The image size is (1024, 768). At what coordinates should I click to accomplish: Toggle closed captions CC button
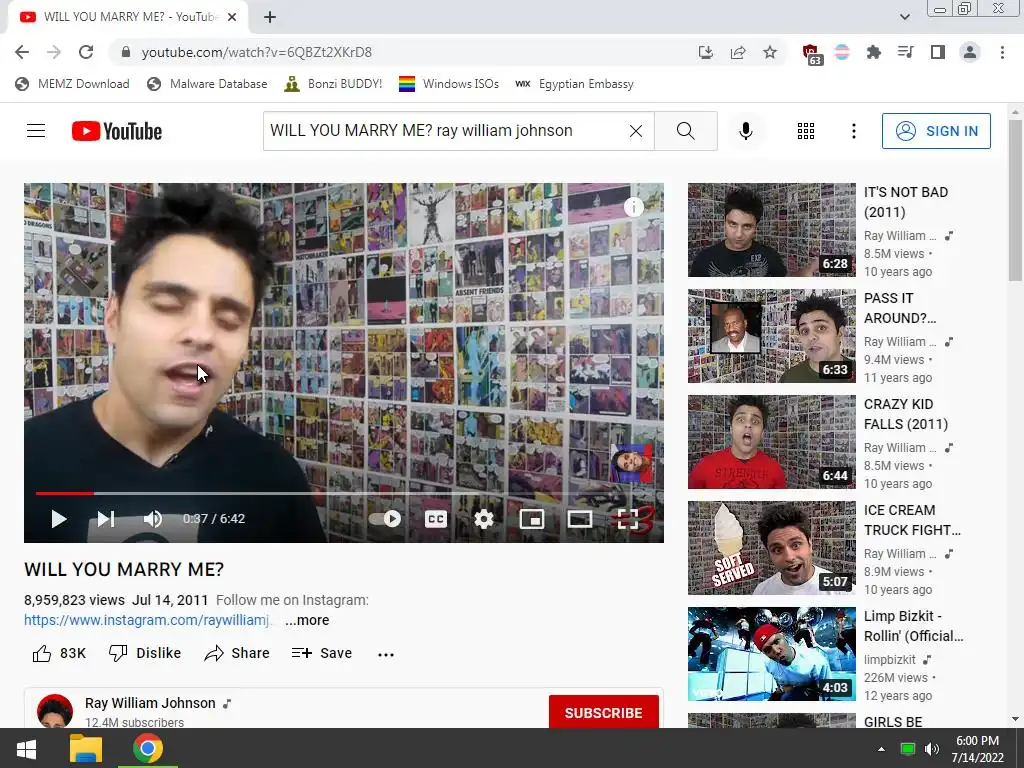(x=436, y=519)
